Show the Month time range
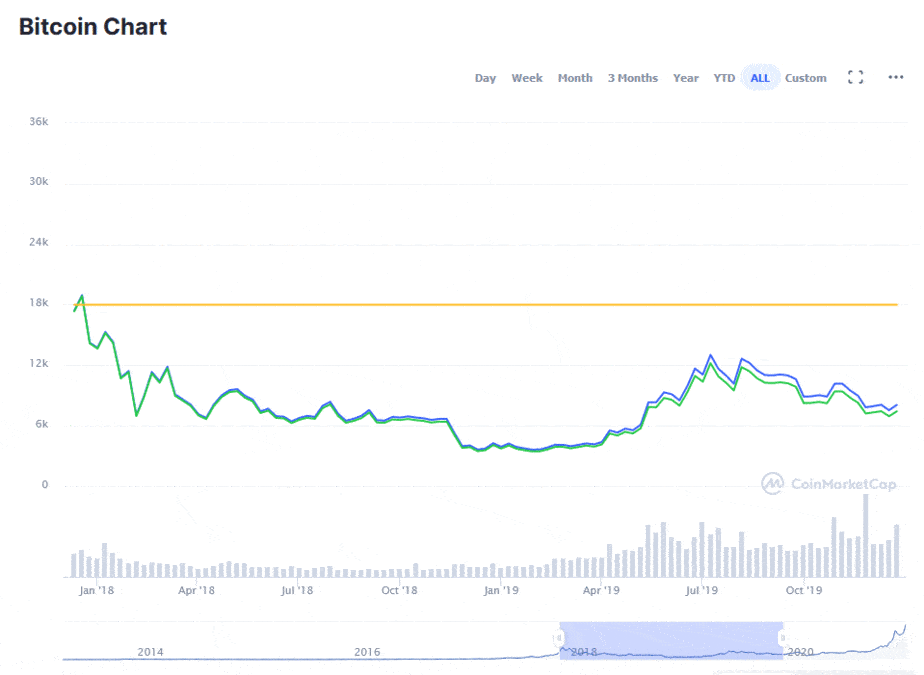The width and height of the screenshot is (924, 675). (x=575, y=78)
